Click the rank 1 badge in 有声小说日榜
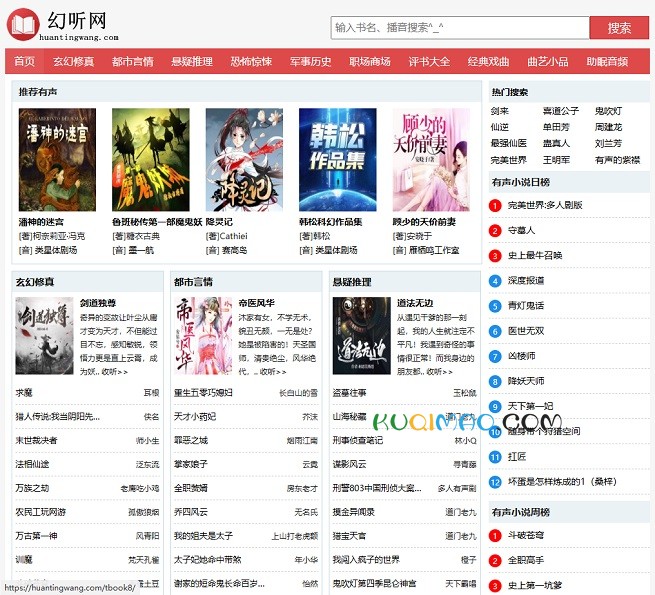655x595 pixels. point(496,206)
